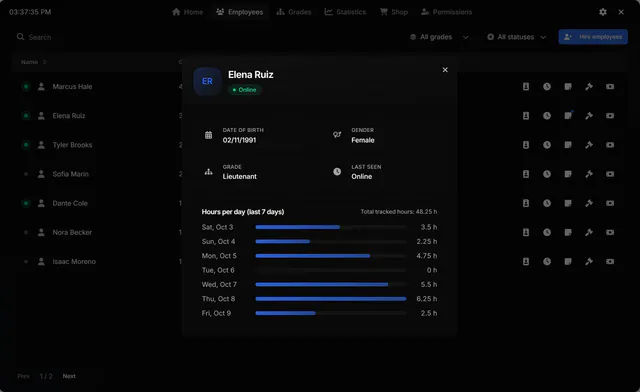The height and width of the screenshot is (392, 640).
Task: Open Elena Ruiz's notes icon
Action: pos(568,116)
